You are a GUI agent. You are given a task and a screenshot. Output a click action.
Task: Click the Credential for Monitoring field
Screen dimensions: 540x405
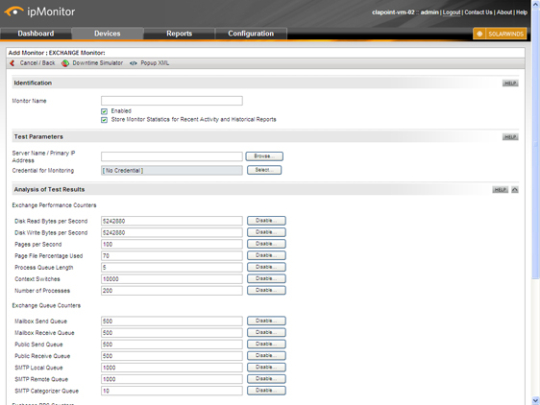tap(172, 170)
